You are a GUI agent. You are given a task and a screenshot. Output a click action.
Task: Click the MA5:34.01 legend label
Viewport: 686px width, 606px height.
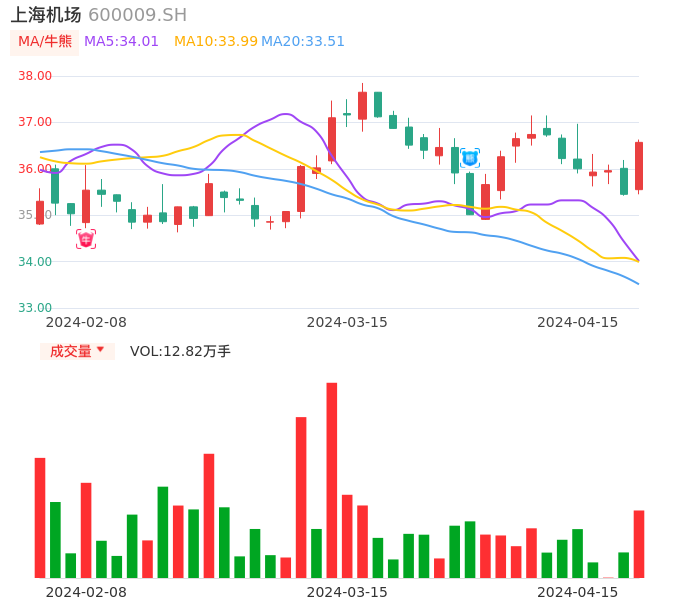tap(121, 42)
